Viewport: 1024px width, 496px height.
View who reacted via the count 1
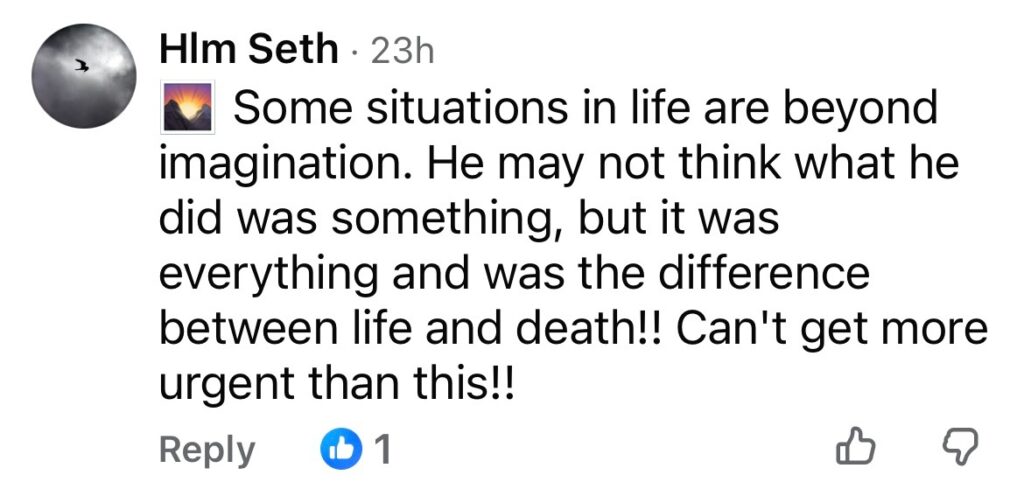pyautogui.click(x=380, y=450)
